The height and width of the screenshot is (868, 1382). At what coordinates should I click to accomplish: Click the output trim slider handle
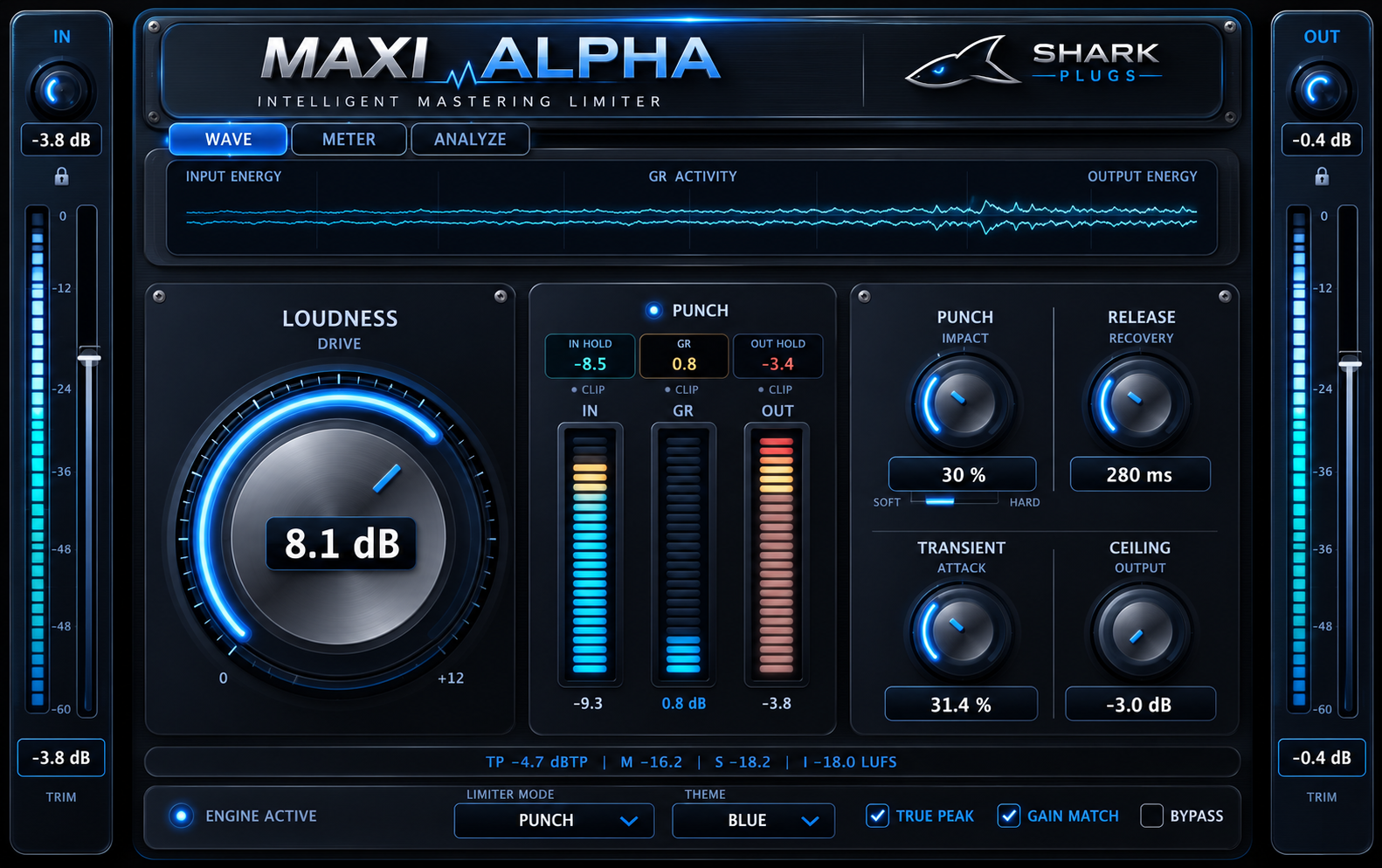(x=1351, y=362)
